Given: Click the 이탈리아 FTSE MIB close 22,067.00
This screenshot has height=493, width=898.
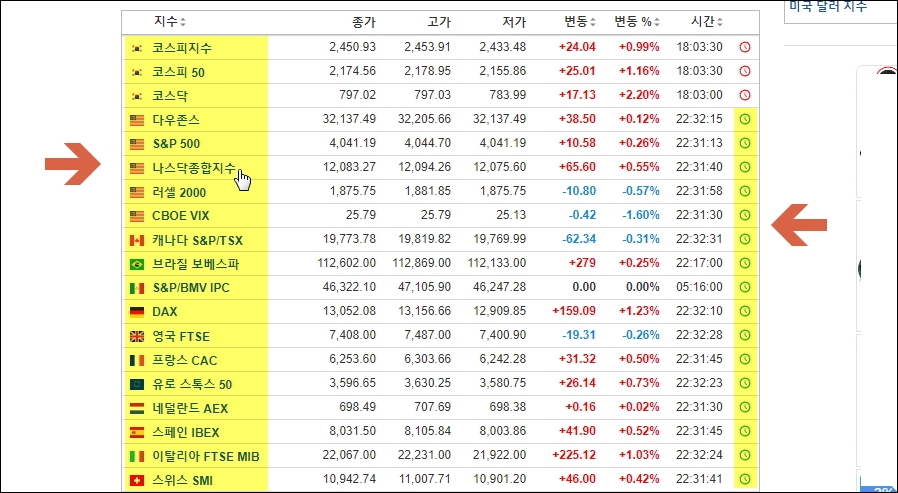Looking at the screenshot, I should (x=349, y=455).
